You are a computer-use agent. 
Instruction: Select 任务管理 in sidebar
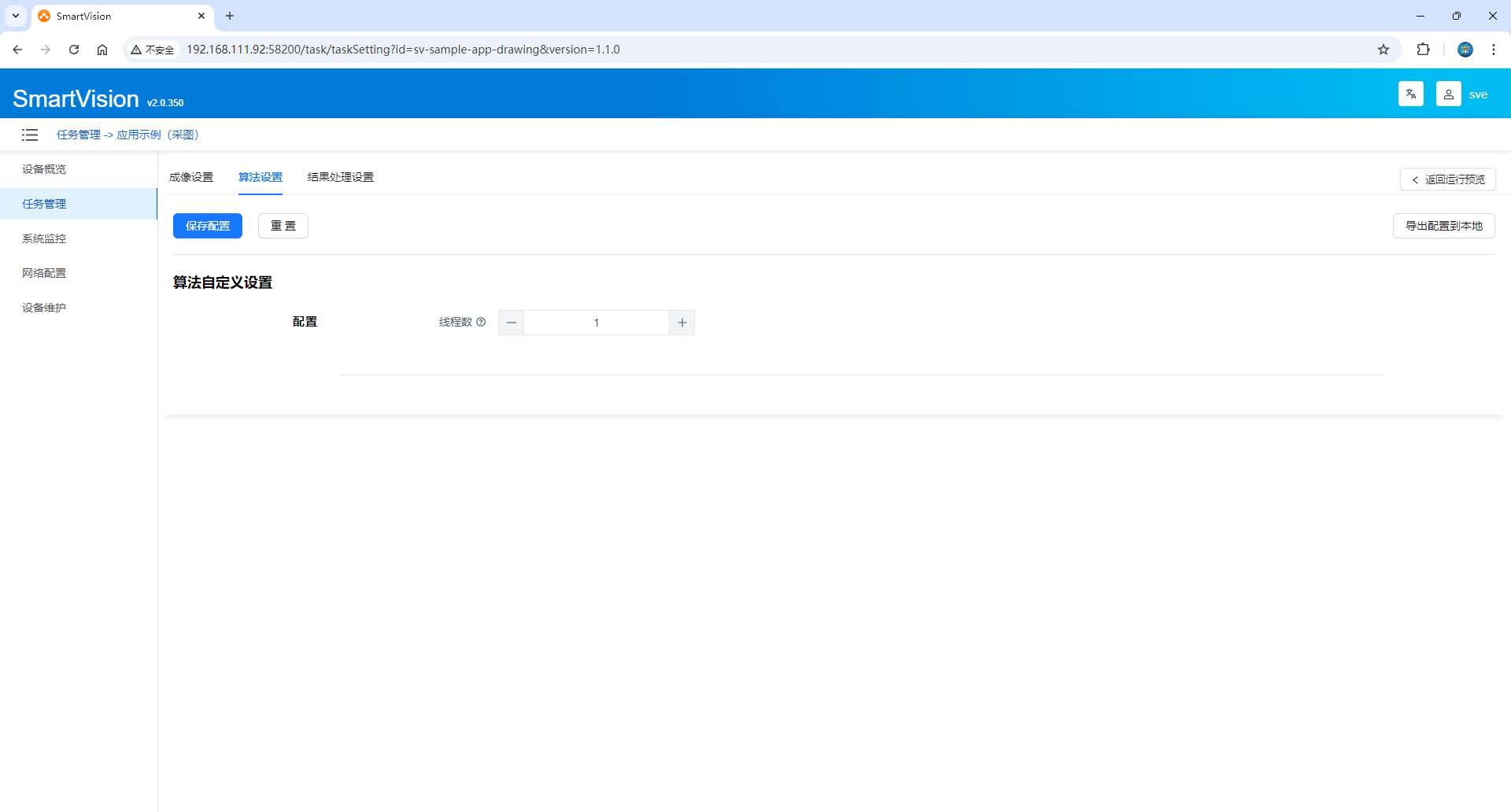click(79, 204)
